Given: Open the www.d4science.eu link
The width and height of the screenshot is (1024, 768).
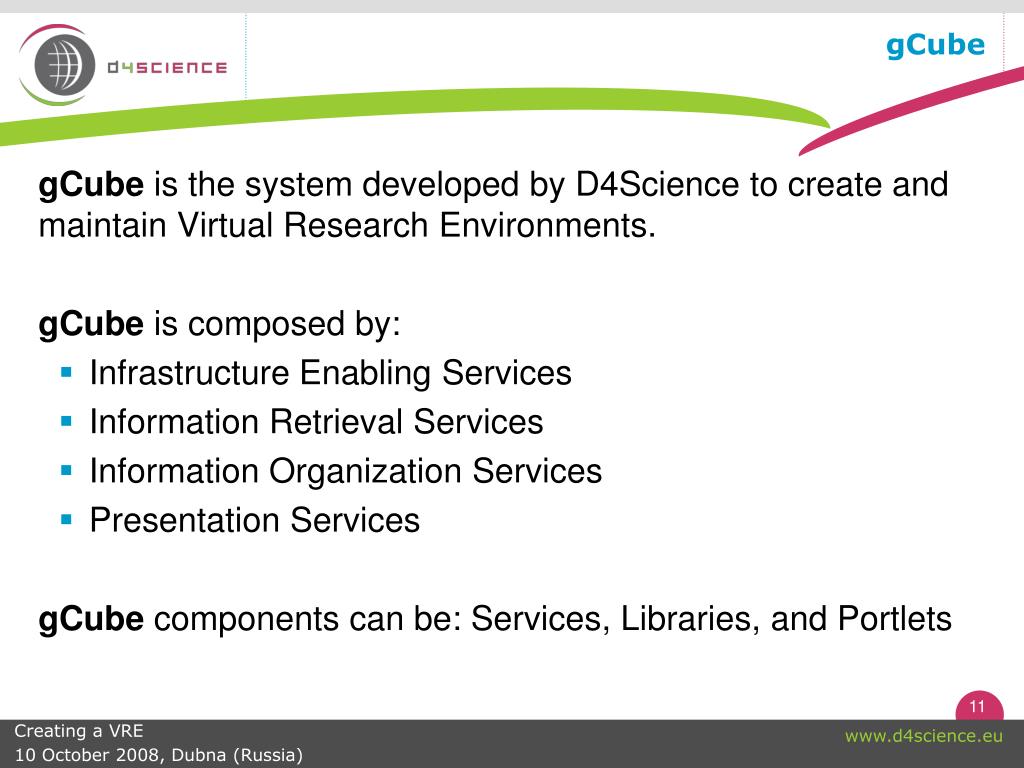Looking at the screenshot, I should tap(923, 736).
